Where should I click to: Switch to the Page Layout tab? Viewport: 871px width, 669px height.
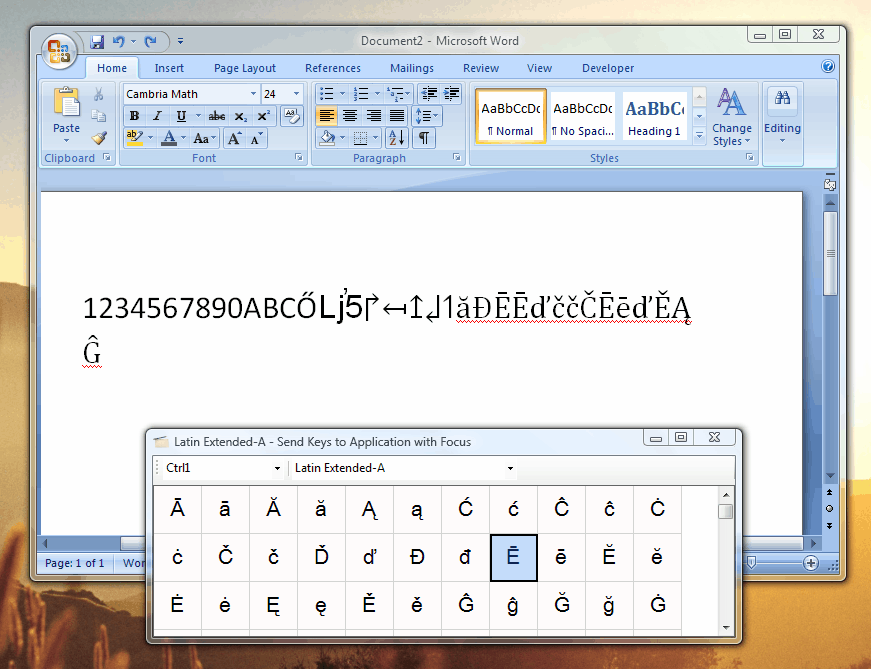245,68
